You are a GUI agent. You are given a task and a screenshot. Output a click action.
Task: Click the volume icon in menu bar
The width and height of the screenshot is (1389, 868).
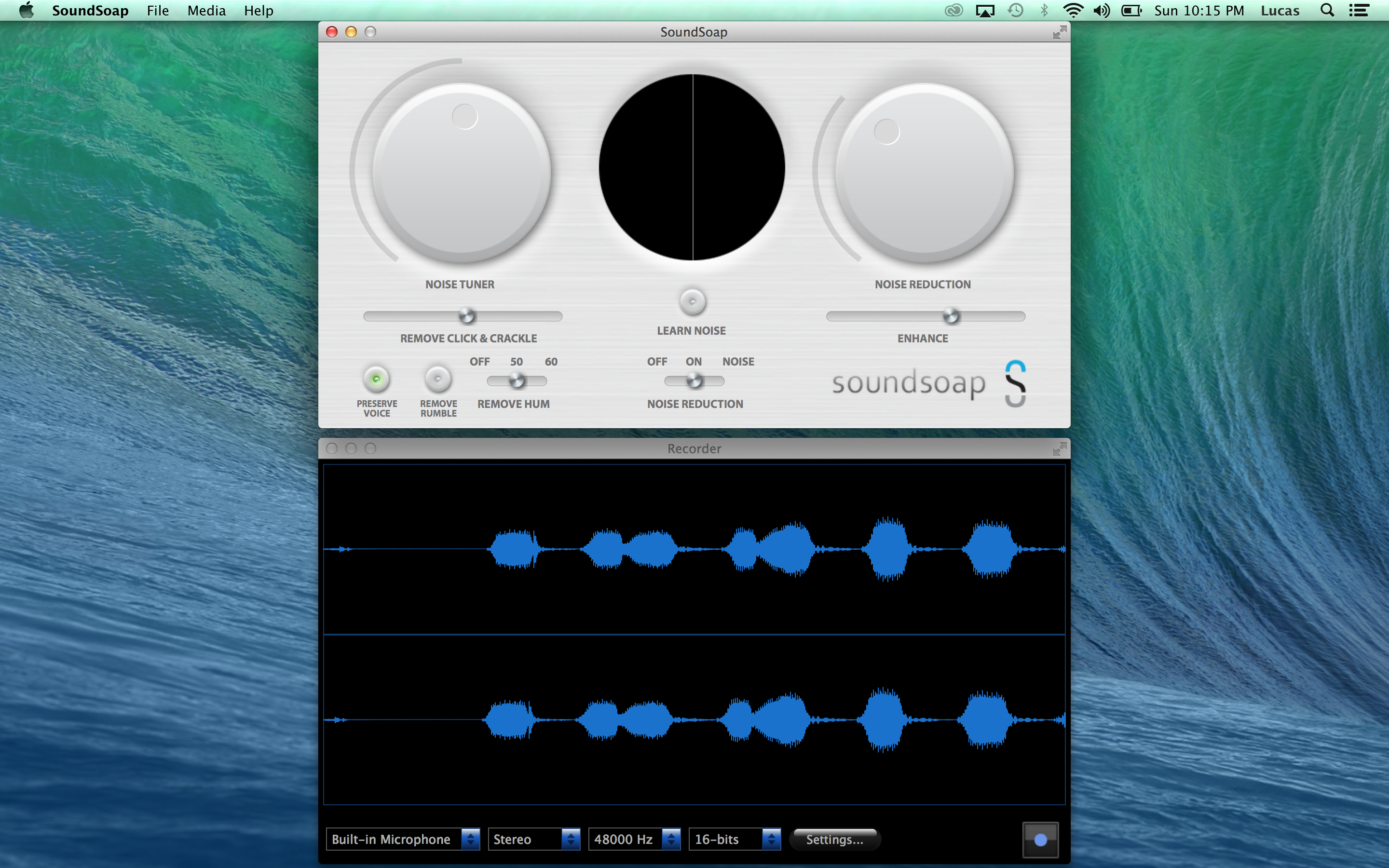tap(1102, 10)
